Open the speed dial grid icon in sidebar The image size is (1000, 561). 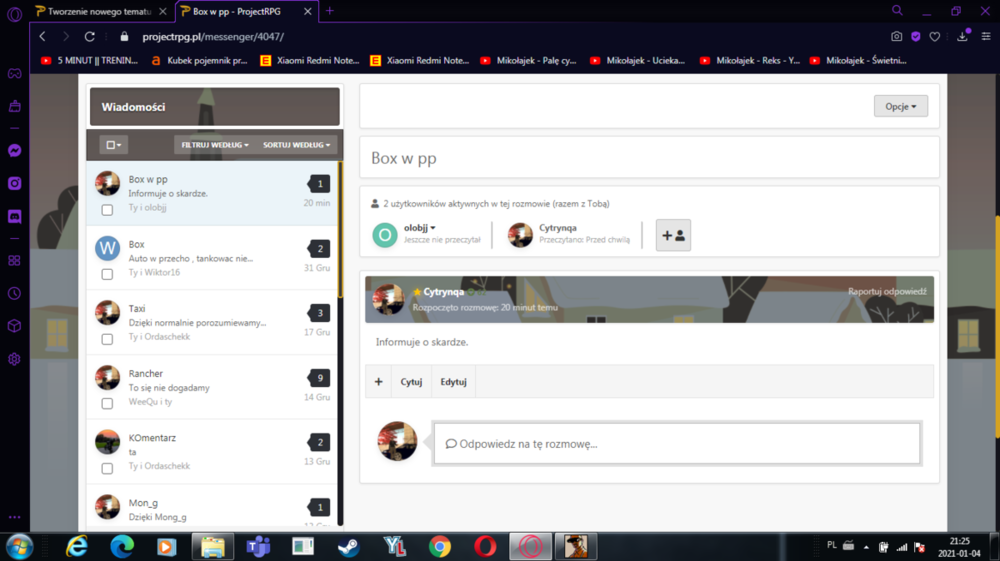pyautogui.click(x=15, y=261)
